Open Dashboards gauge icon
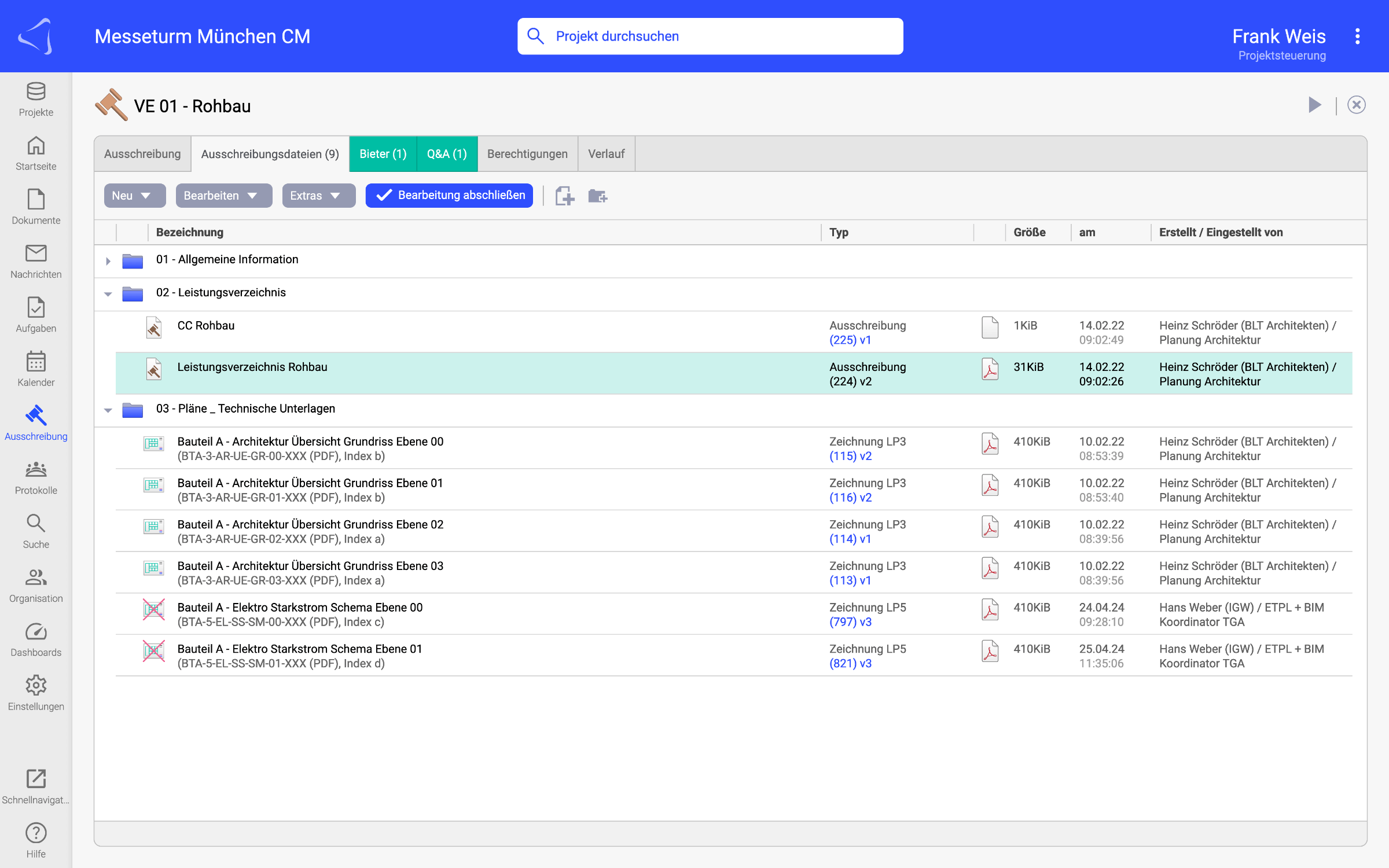Image resolution: width=1389 pixels, height=868 pixels. click(36, 639)
